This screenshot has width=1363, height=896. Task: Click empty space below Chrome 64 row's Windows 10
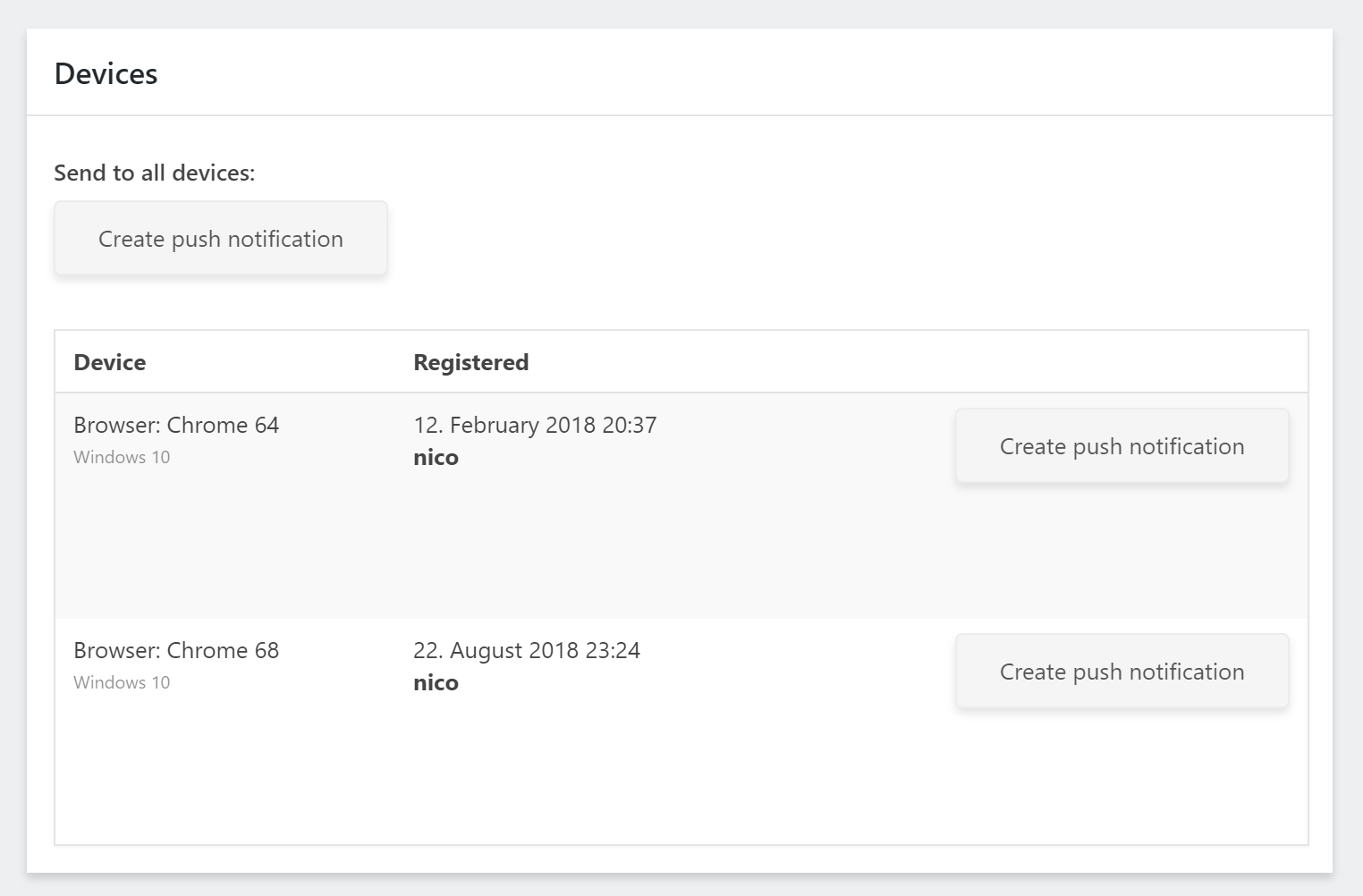tap(179, 545)
